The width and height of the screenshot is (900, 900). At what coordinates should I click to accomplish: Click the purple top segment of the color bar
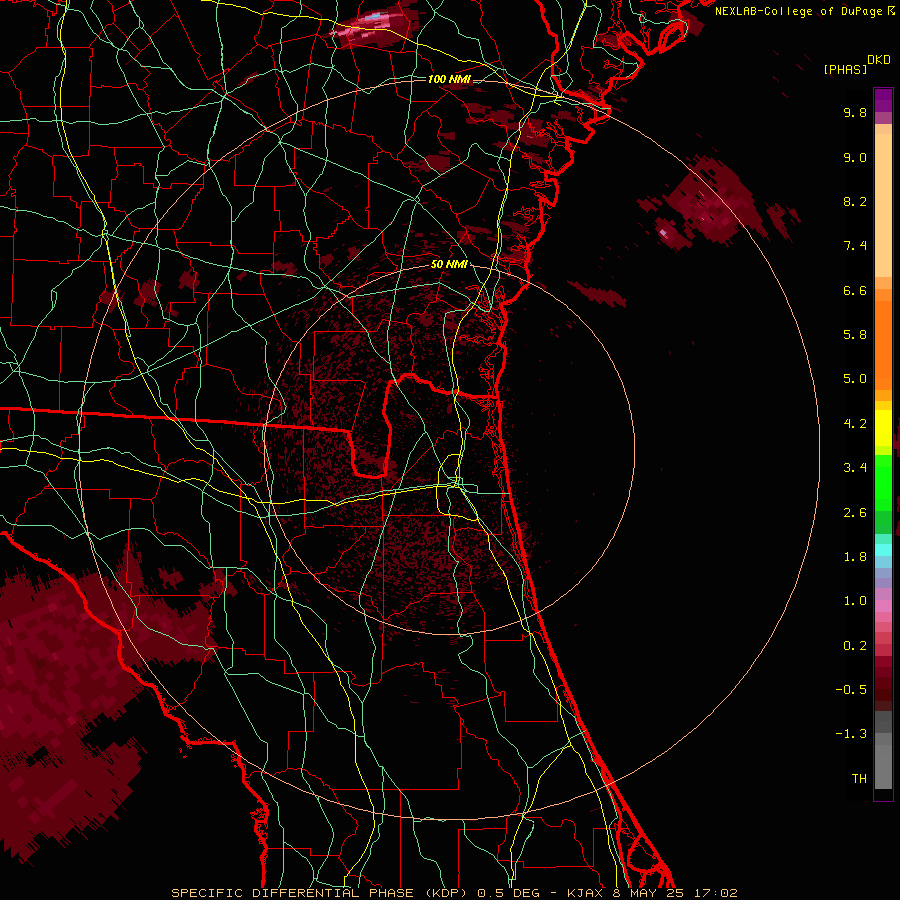click(x=883, y=100)
